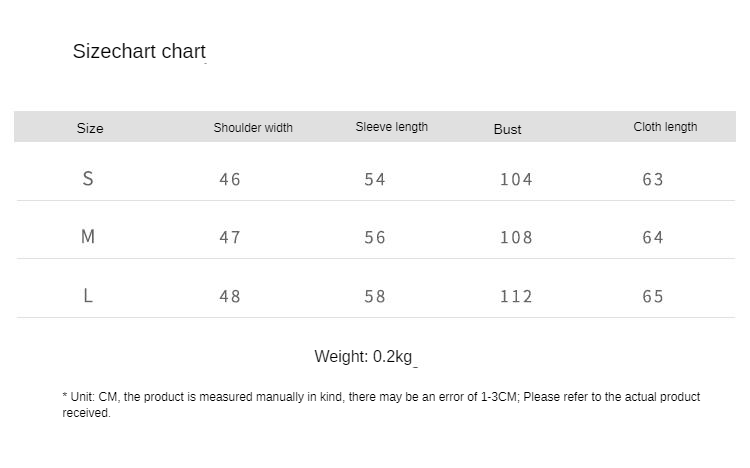Click shoulder width value 48
This screenshot has width=750, height=468.
tap(230, 297)
